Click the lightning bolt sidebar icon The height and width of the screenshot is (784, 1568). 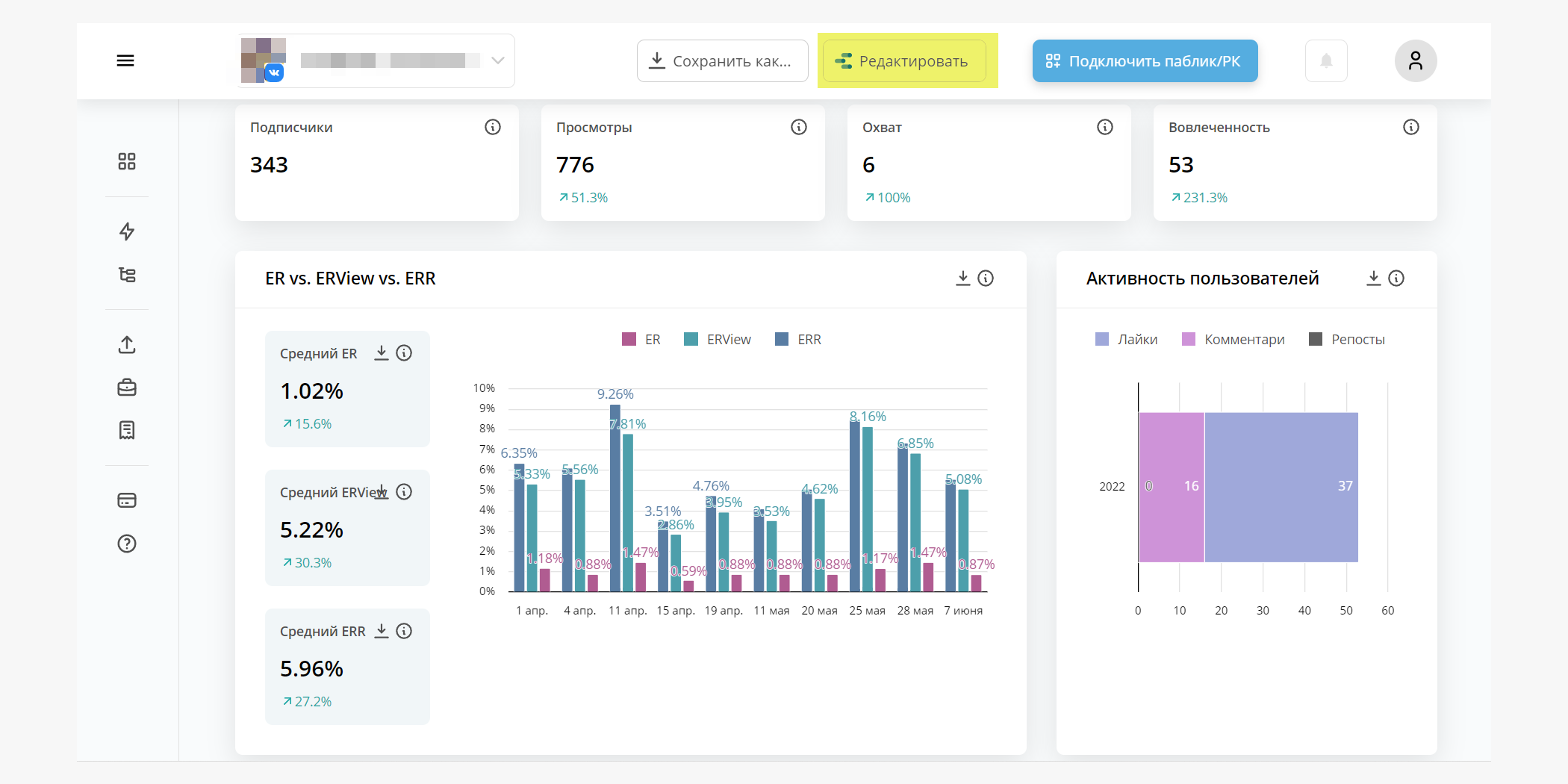tap(127, 231)
